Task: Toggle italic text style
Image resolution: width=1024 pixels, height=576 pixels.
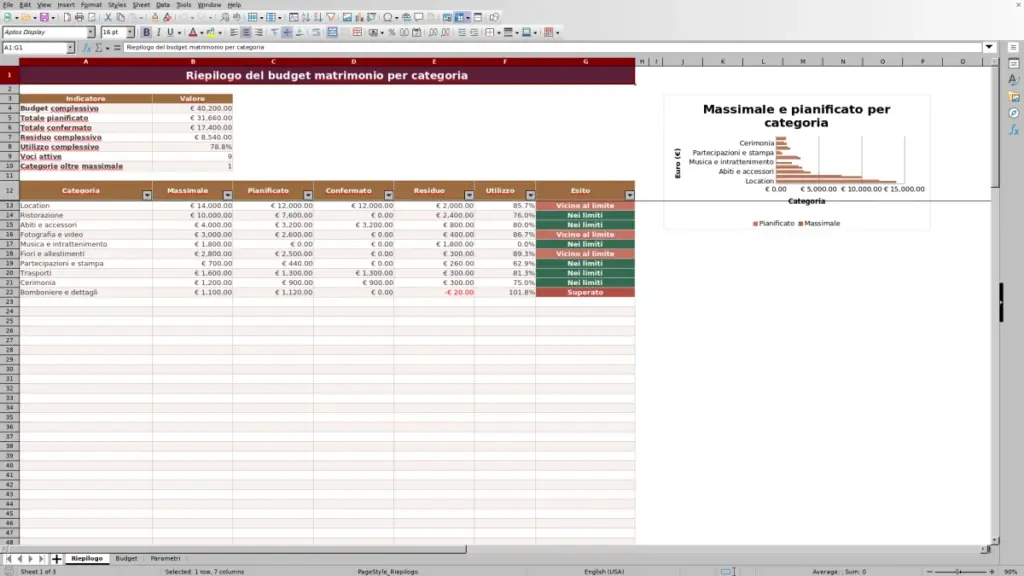Action: click(159, 32)
